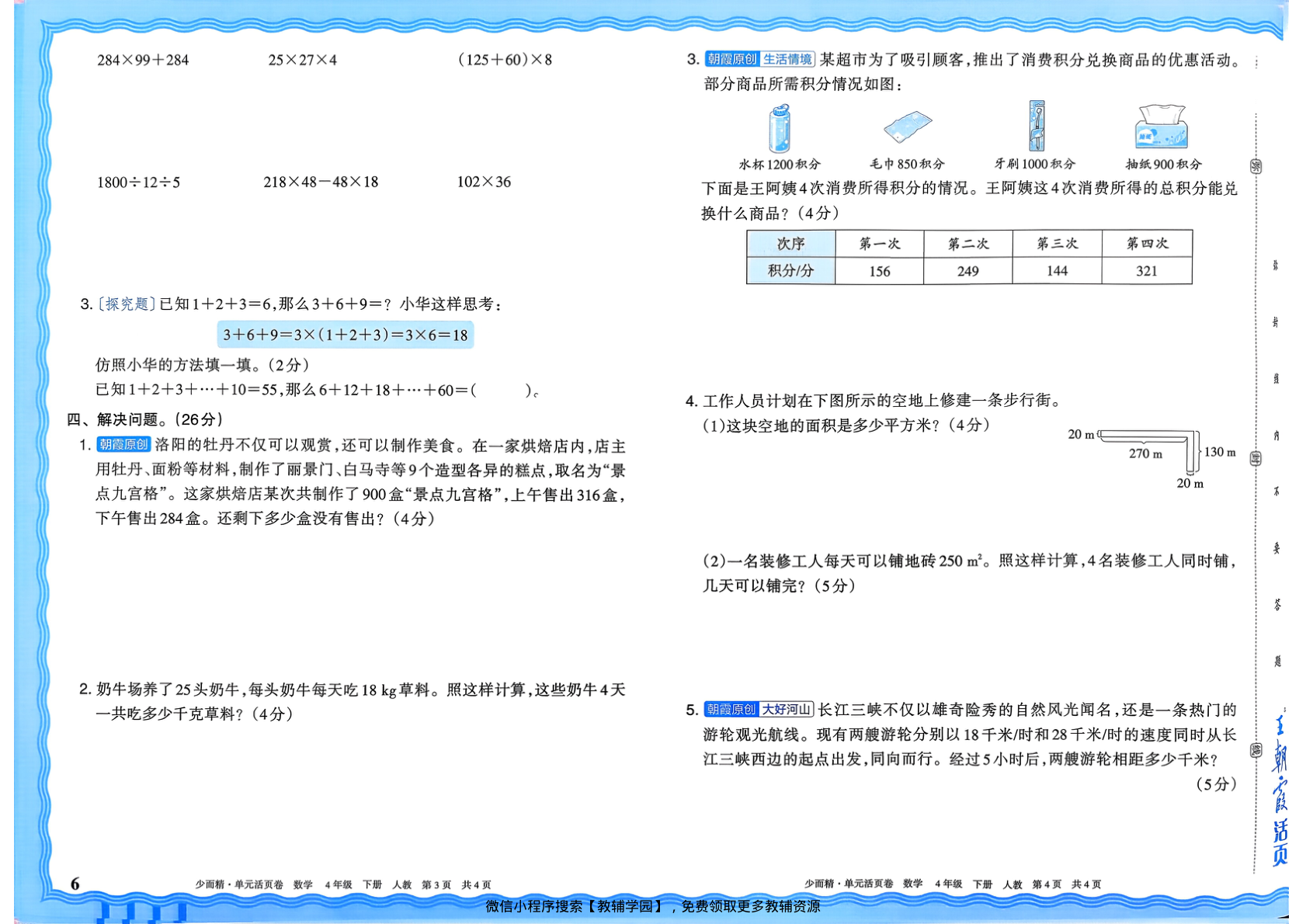Click the water cup product image

780,128
